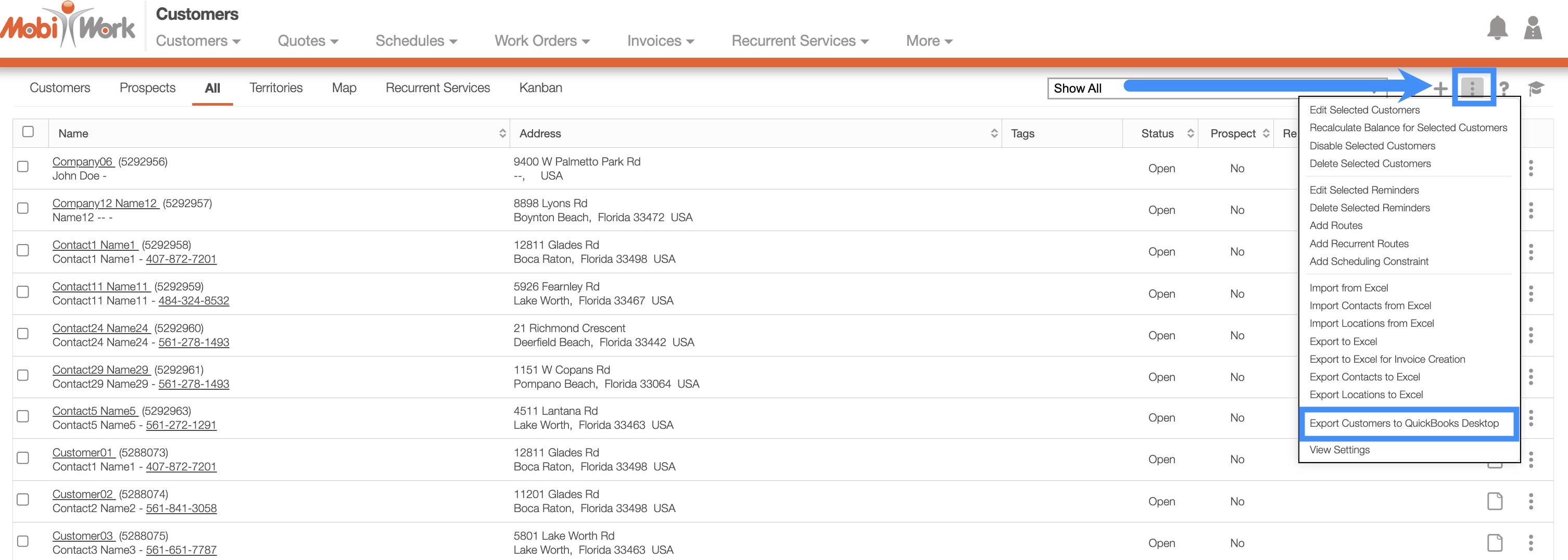
Task: Open the Contact1 Name1 customer link
Action: [94, 245]
